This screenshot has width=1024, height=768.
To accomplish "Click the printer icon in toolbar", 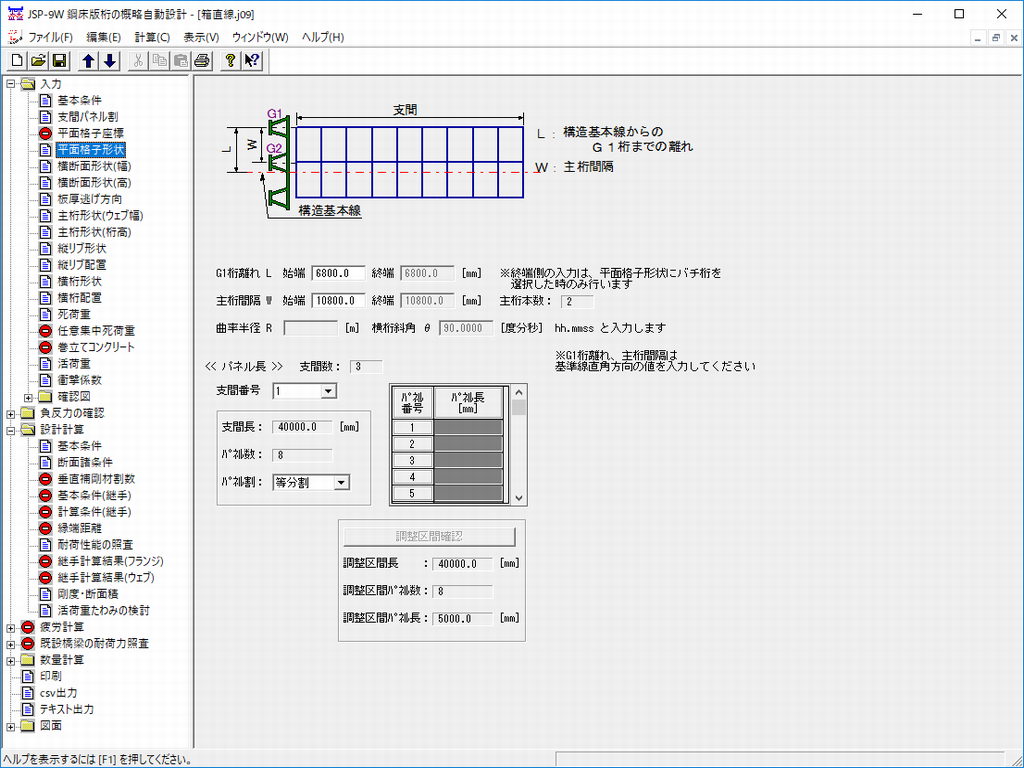I will coord(201,61).
